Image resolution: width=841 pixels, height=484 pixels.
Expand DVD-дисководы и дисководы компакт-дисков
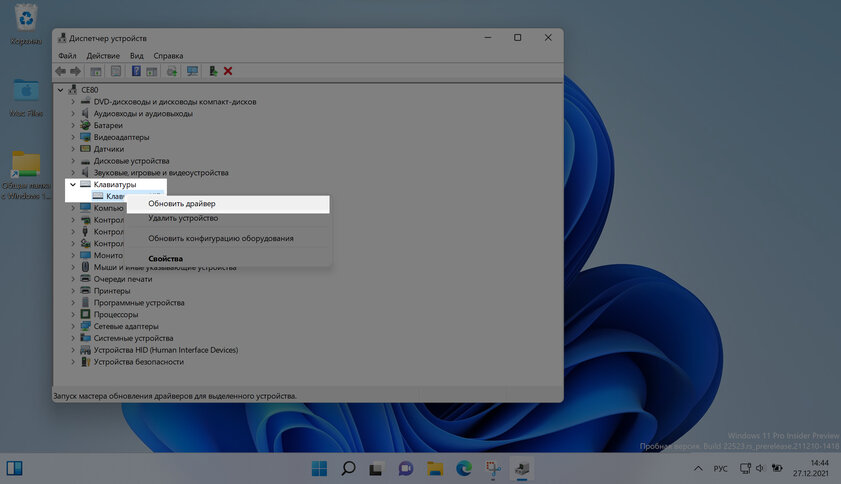click(73, 101)
